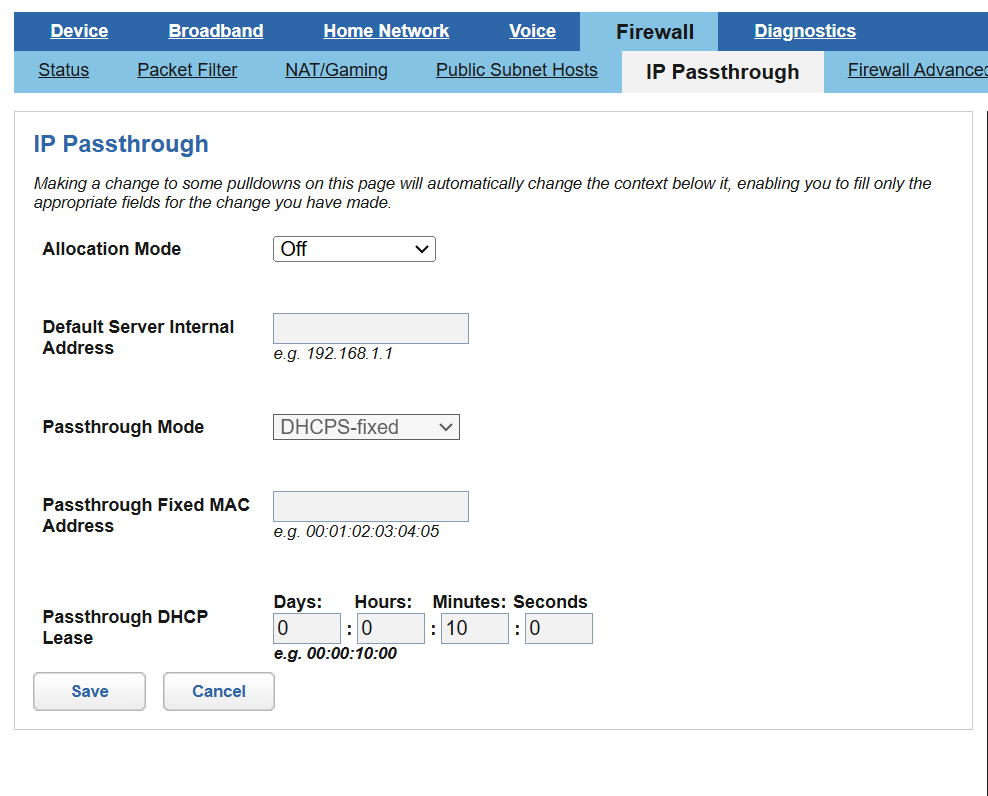Viewport: 988px width, 796px height.
Task: Open Public Subnet Hosts page
Action: coord(516,70)
